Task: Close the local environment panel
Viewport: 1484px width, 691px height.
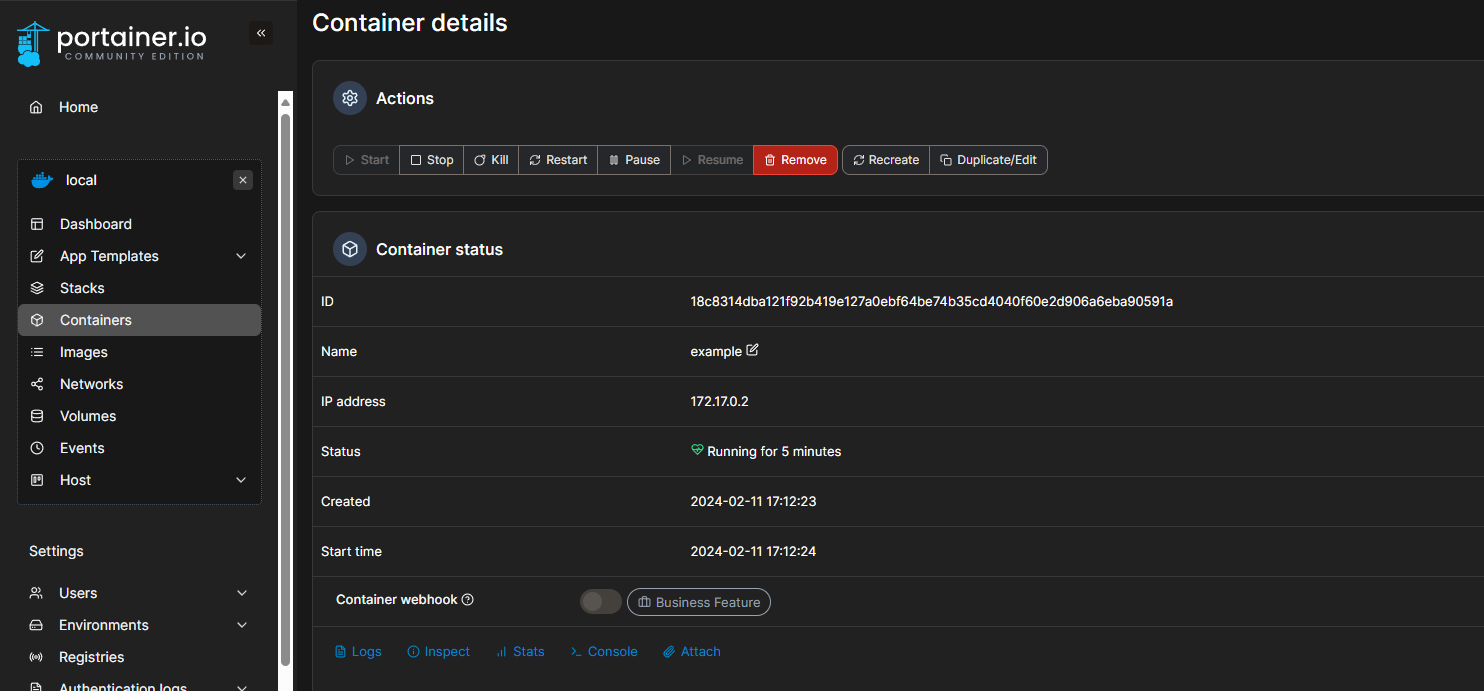Action: tap(243, 179)
